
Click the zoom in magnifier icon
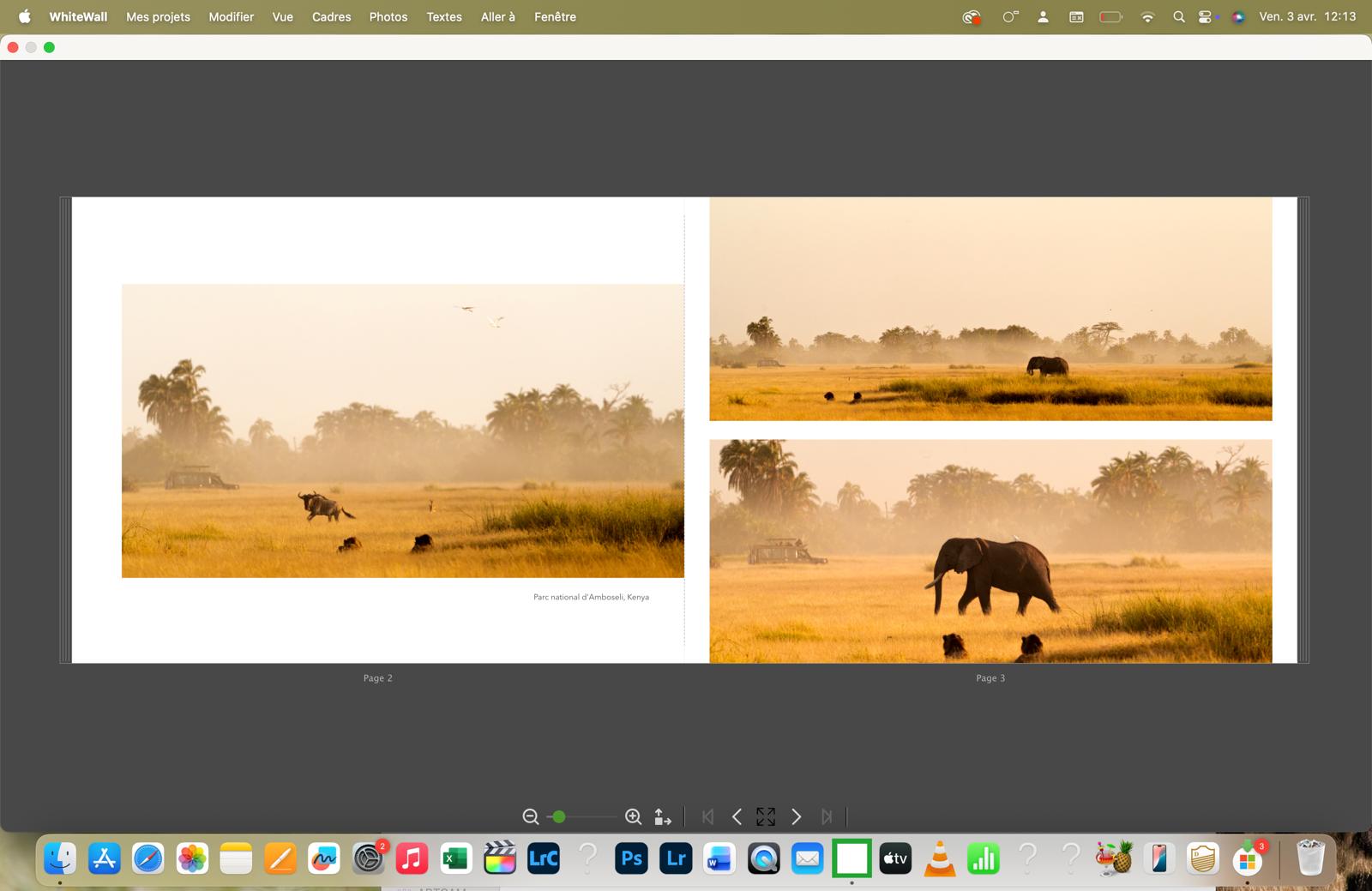[633, 817]
